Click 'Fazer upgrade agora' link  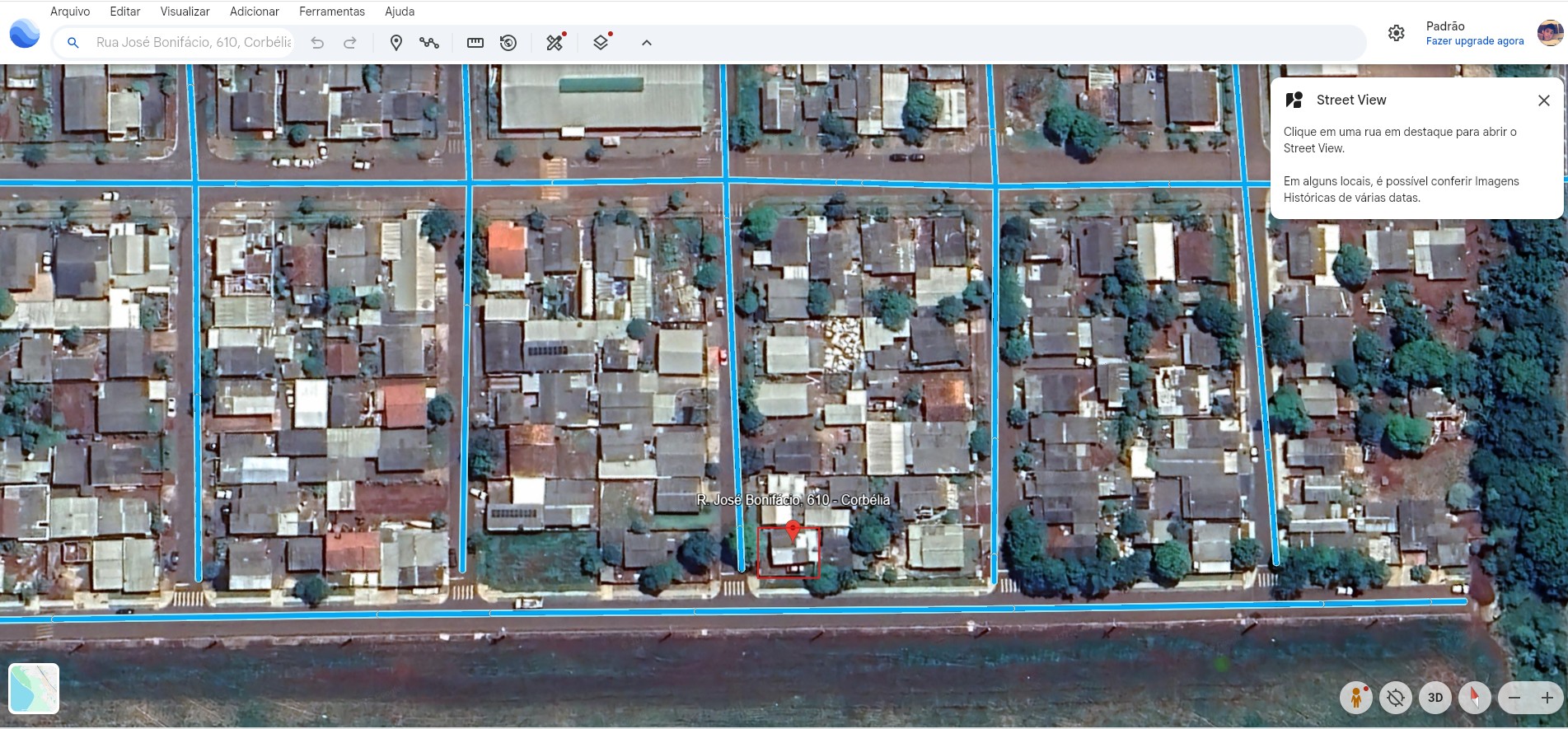pos(1475,41)
